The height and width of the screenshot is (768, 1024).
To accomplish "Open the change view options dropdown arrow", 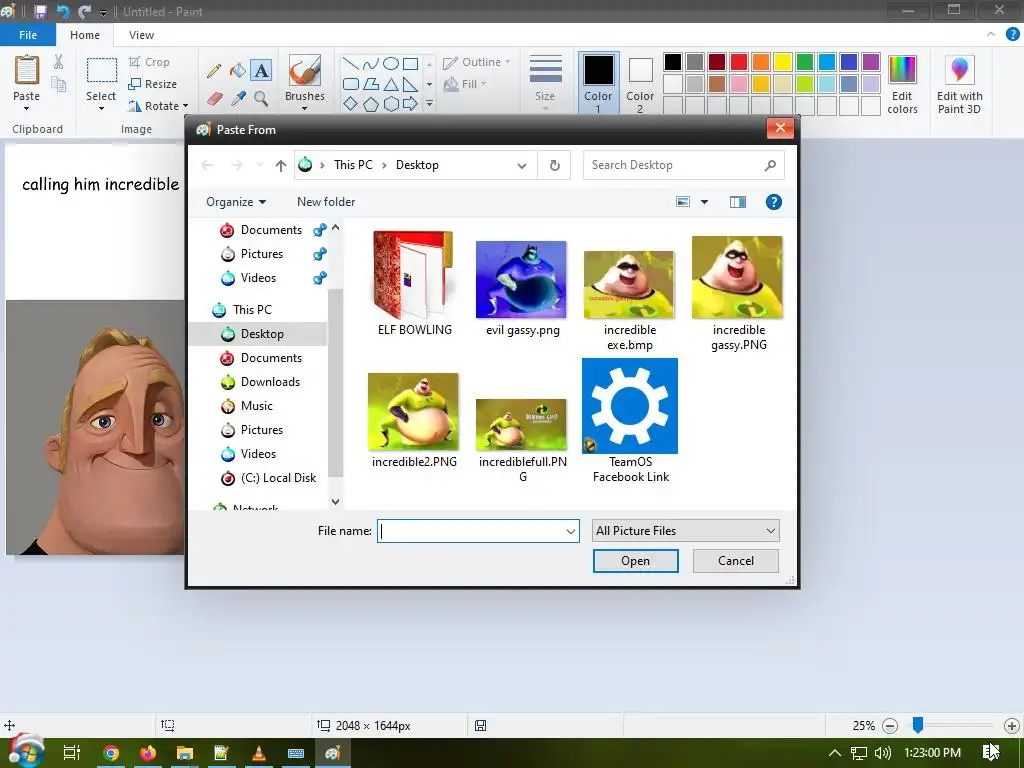I will click(705, 202).
